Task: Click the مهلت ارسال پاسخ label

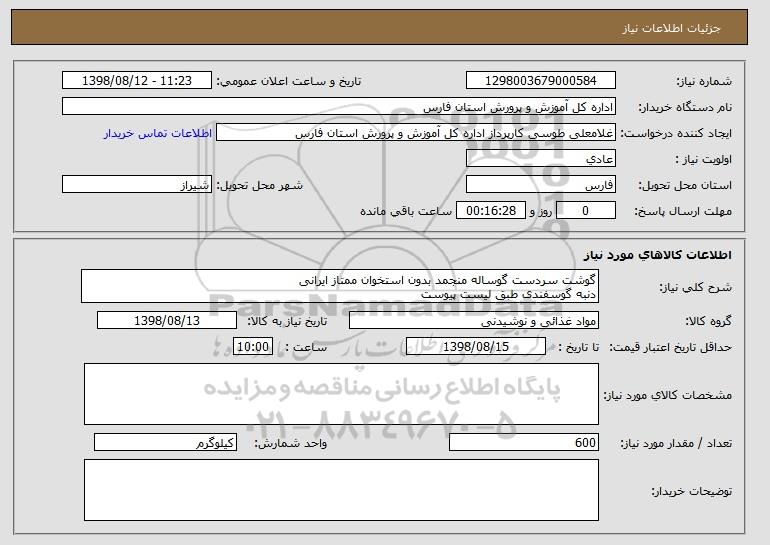Action: point(683,211)
